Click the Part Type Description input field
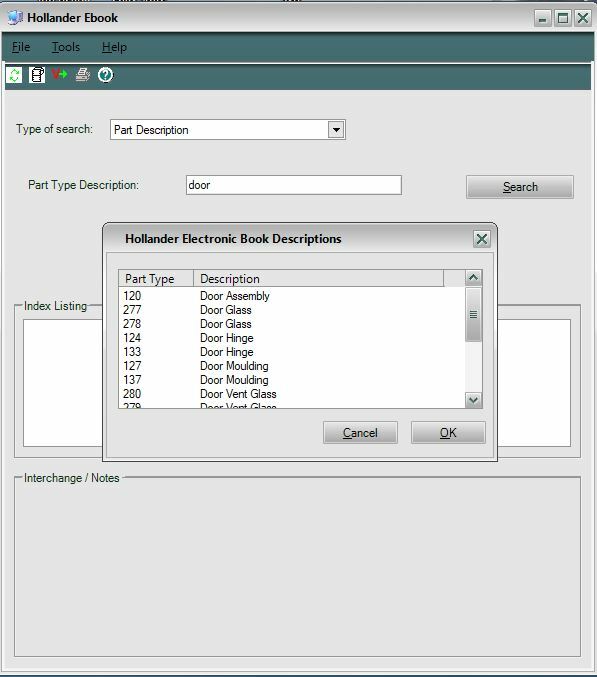The height and width of the screenshot is (677, 597). (294, 185)
